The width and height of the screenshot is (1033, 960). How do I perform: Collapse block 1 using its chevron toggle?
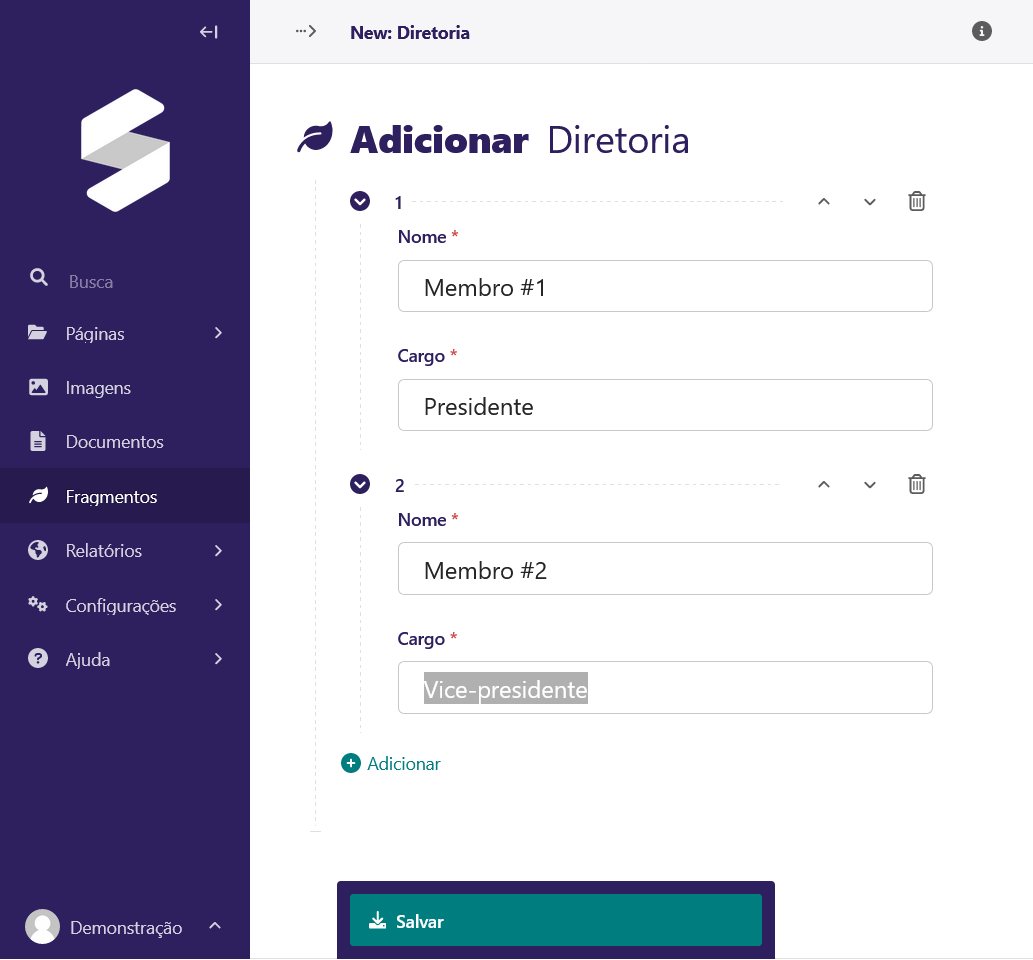(x=360, y=202)
